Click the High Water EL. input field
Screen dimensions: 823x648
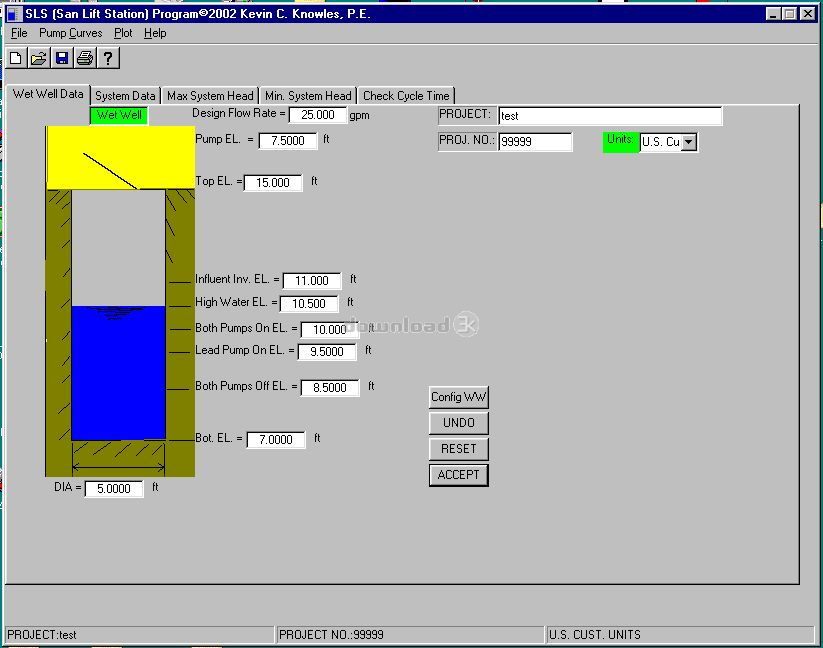tap(309, 304)
